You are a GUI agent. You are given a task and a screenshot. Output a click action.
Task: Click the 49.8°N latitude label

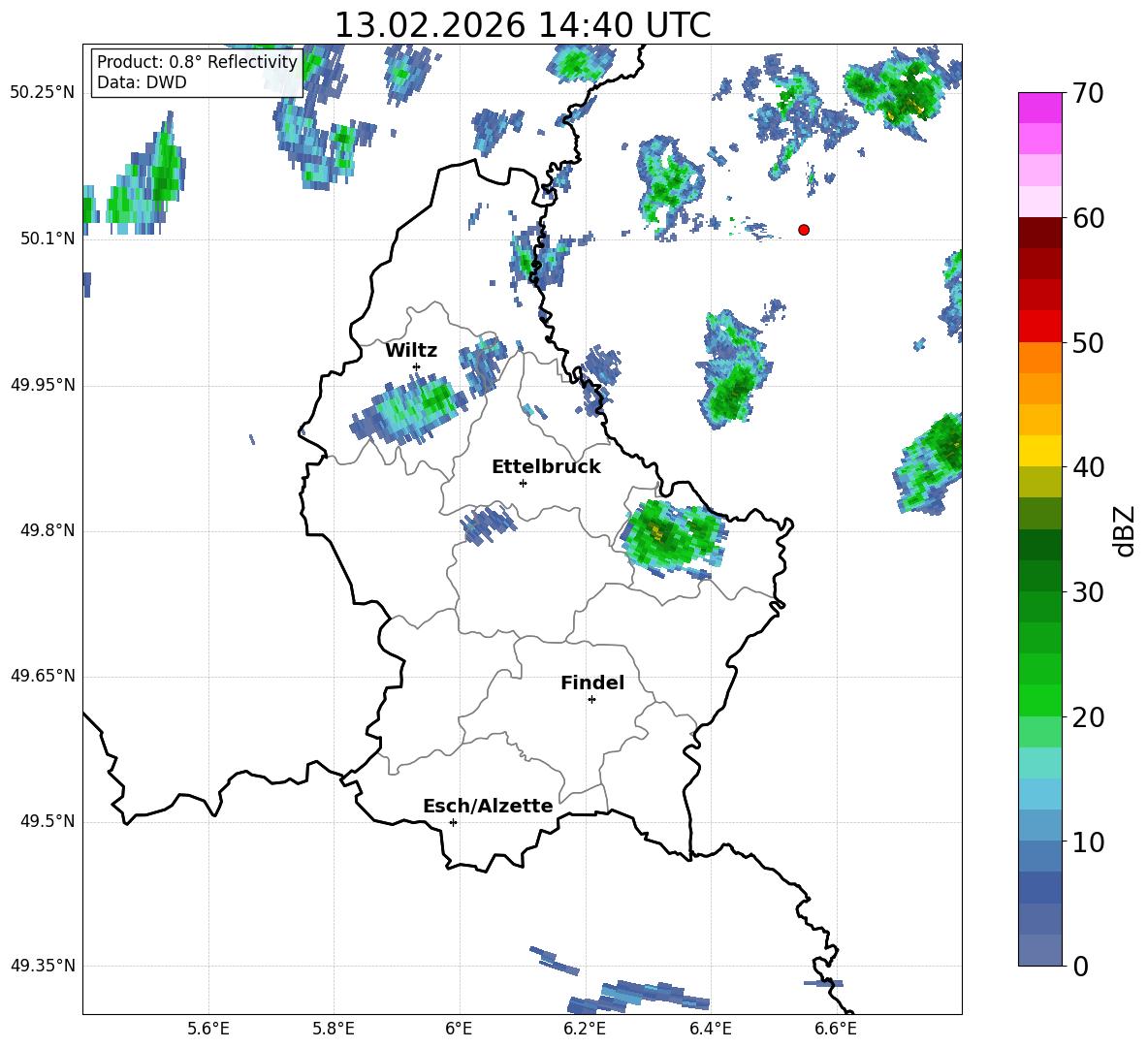[x=48, y=530]
